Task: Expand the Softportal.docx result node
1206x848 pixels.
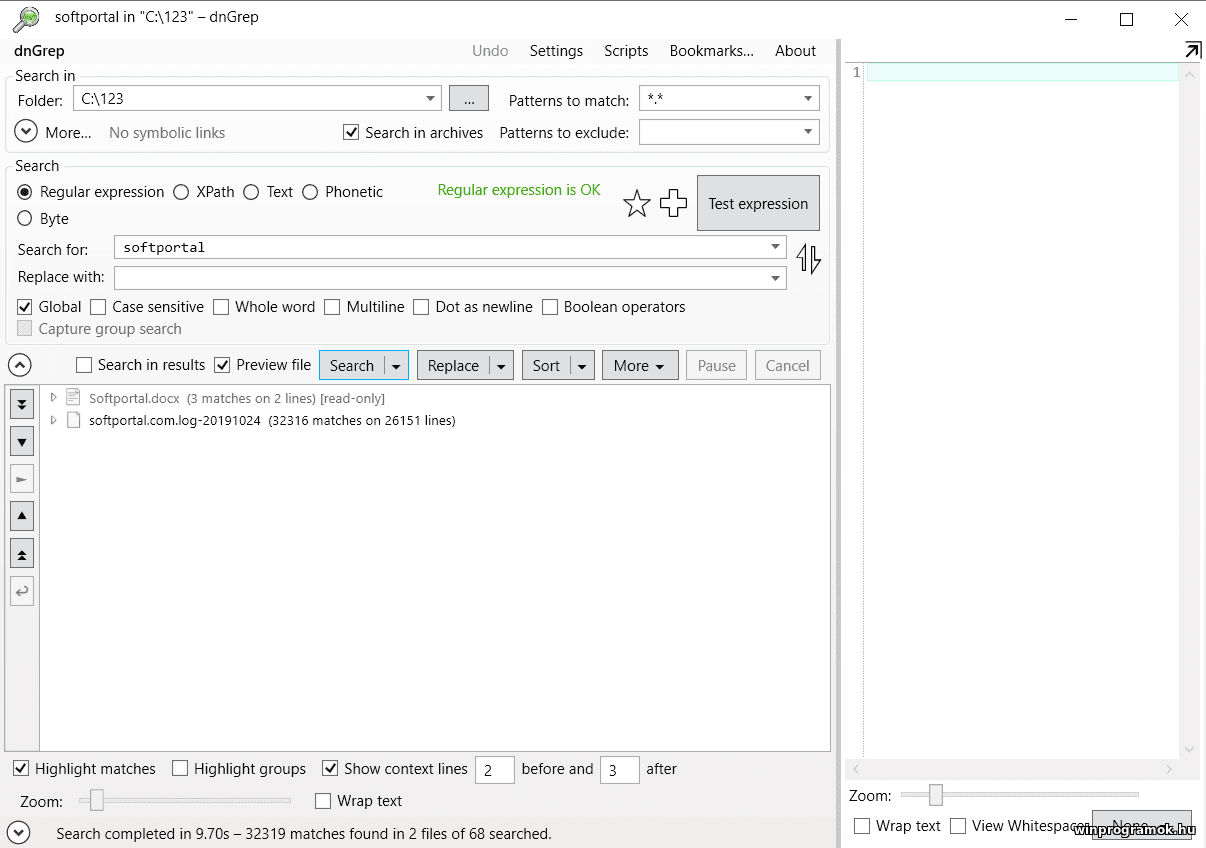Action: pyautogui.click(x=54, y=398)
